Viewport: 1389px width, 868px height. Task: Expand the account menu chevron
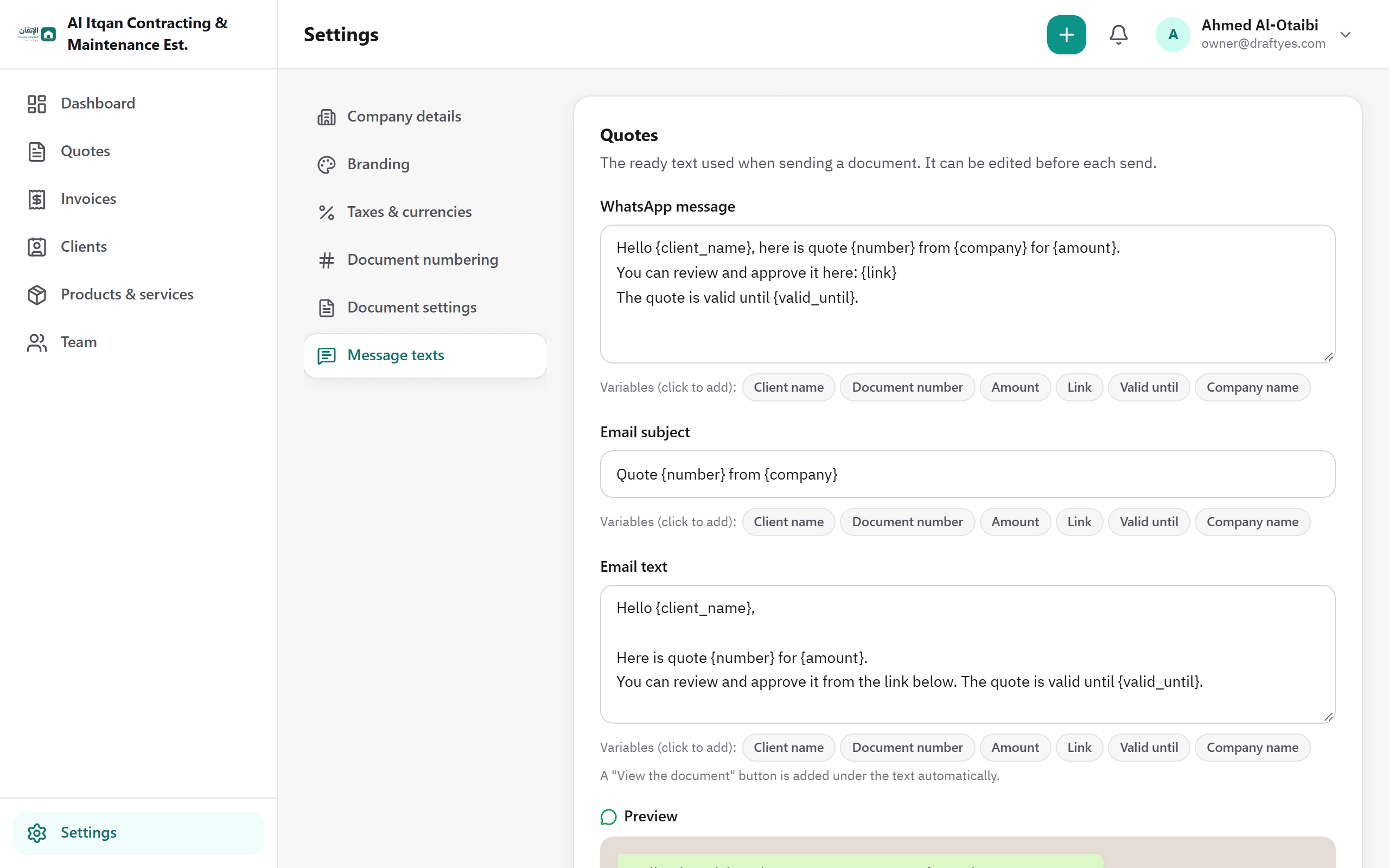point(1346,34)
